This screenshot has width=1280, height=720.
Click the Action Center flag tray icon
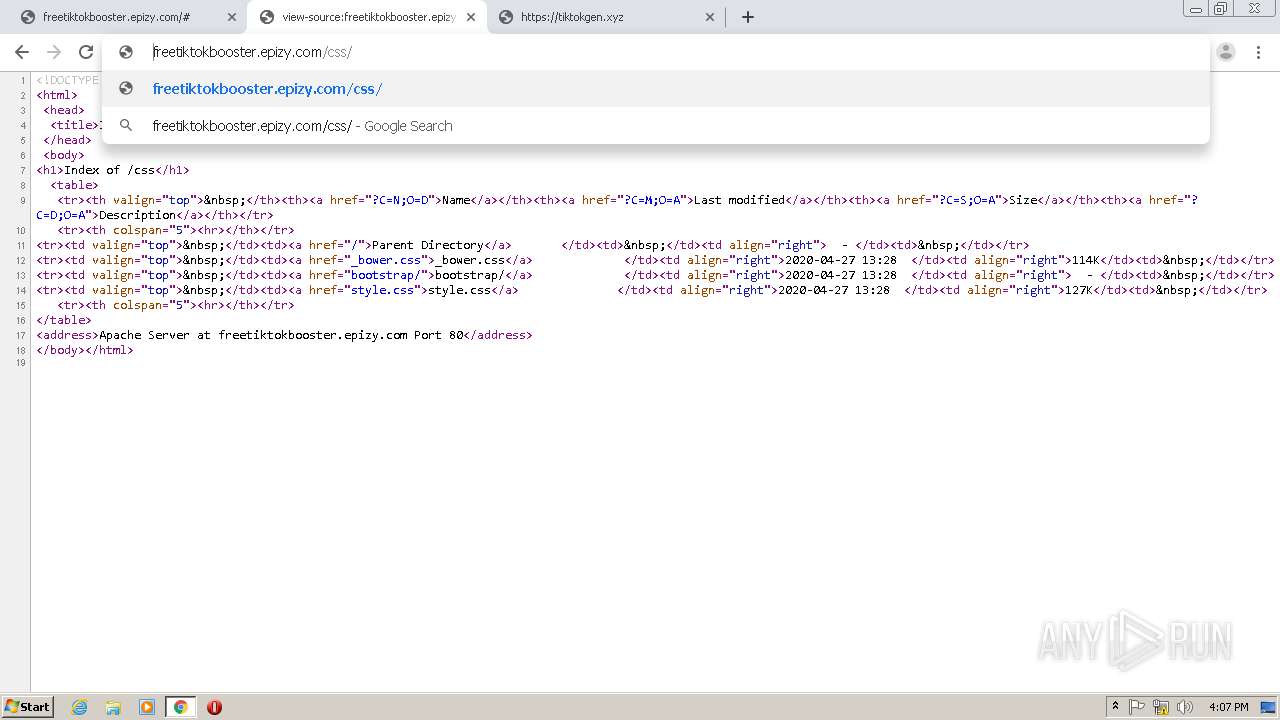1137,707
